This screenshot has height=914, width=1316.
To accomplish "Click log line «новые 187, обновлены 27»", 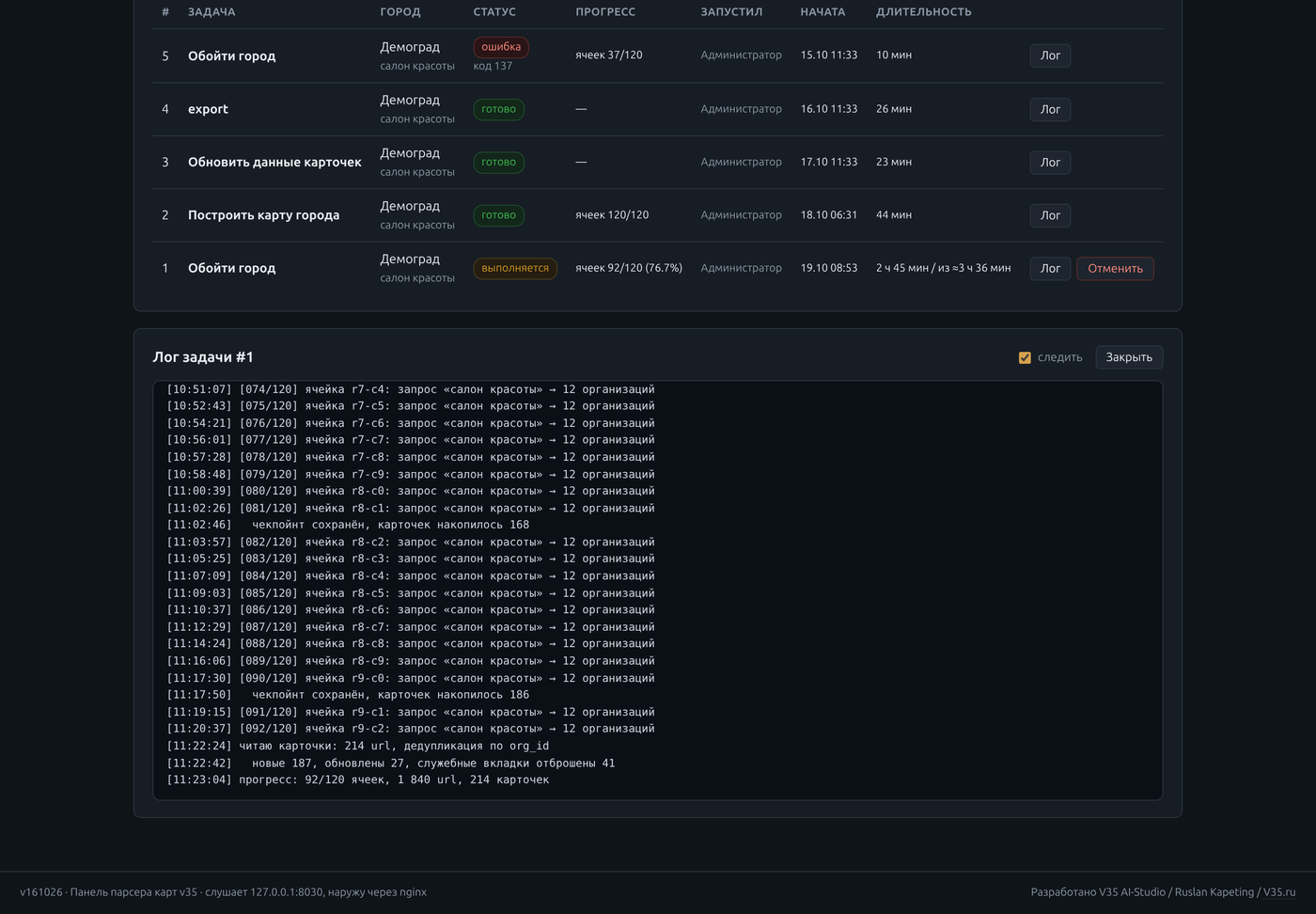I will click(391, 764).
